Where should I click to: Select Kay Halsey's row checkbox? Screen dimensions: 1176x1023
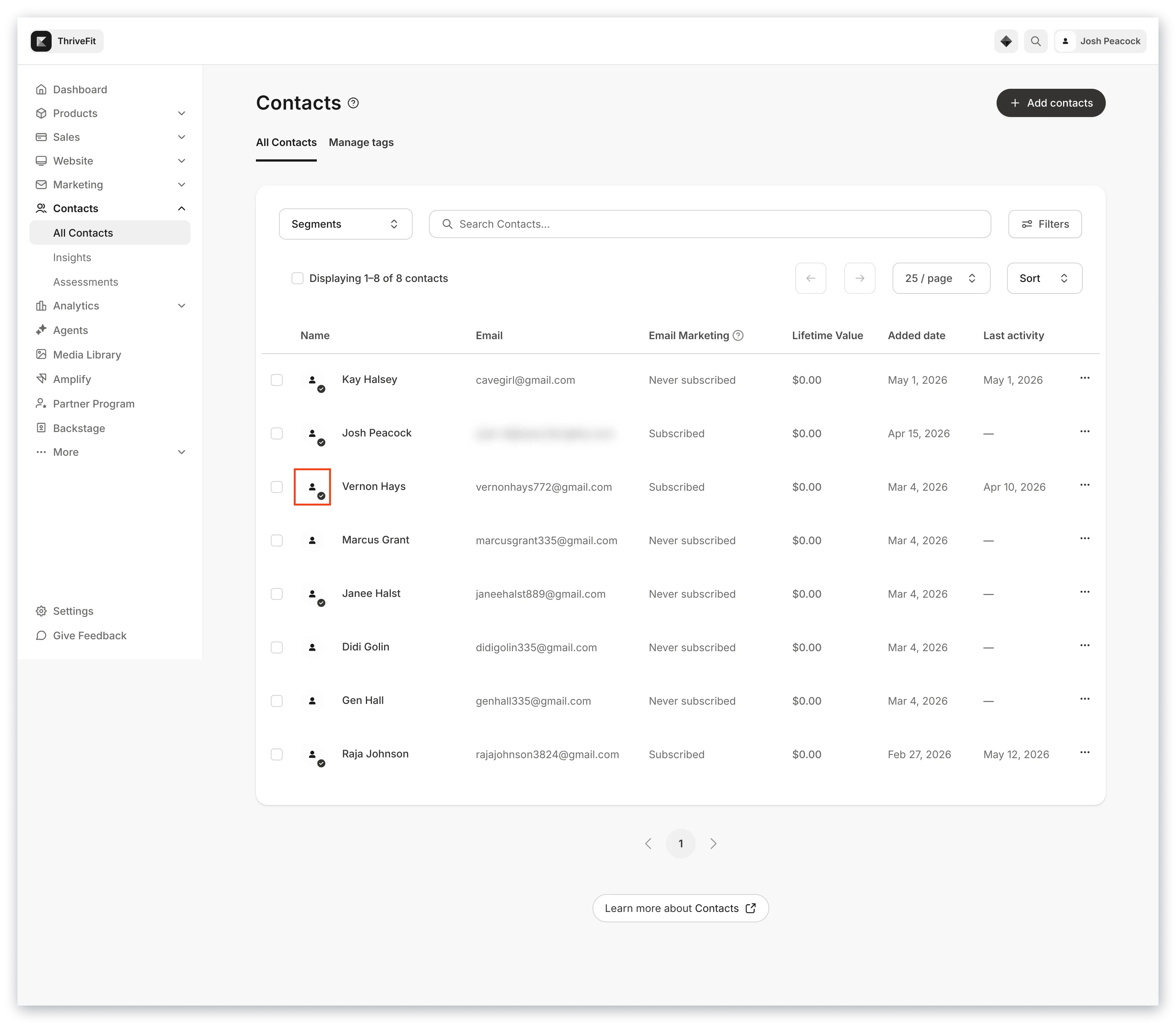pyautogui.click(x=277, y=380)
